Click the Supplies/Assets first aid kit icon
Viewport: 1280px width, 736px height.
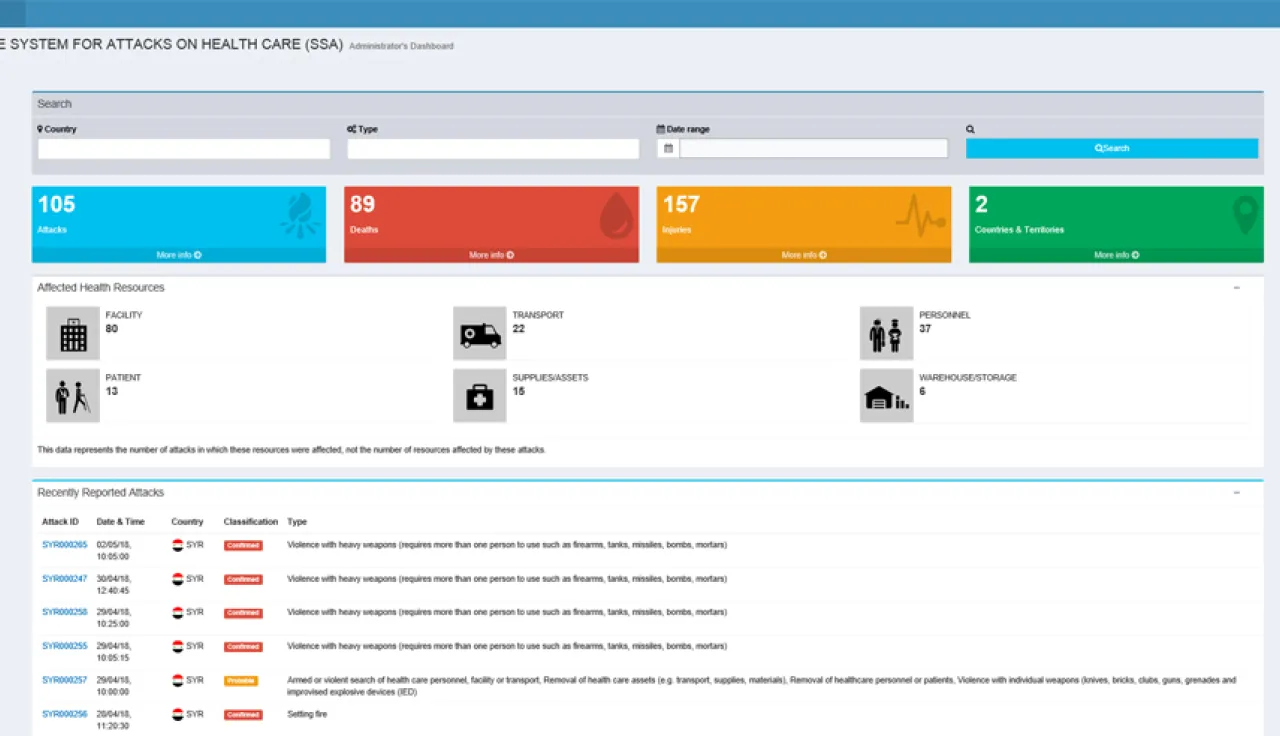tap(479, 396)
